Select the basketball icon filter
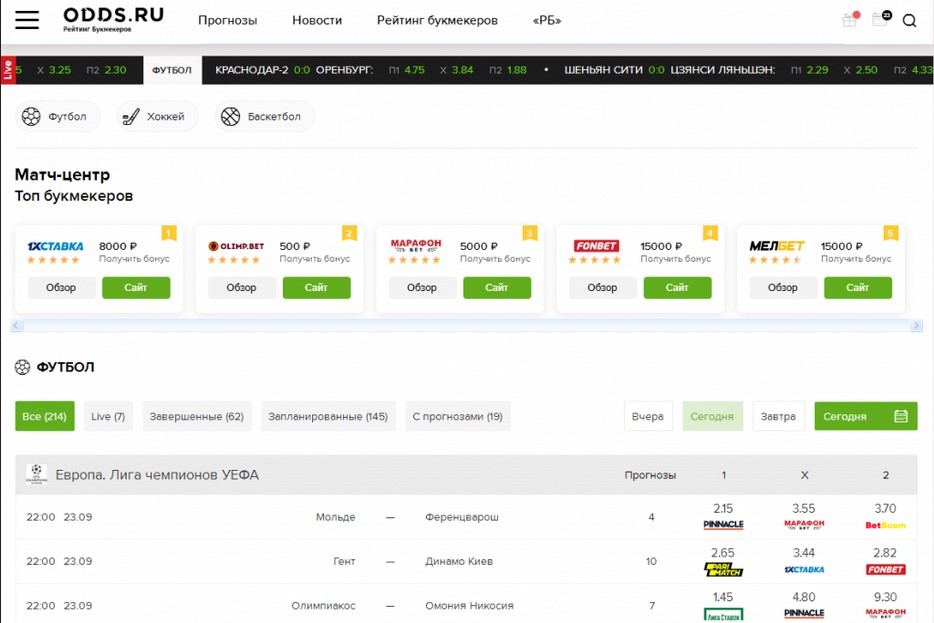 click(229, 116)
